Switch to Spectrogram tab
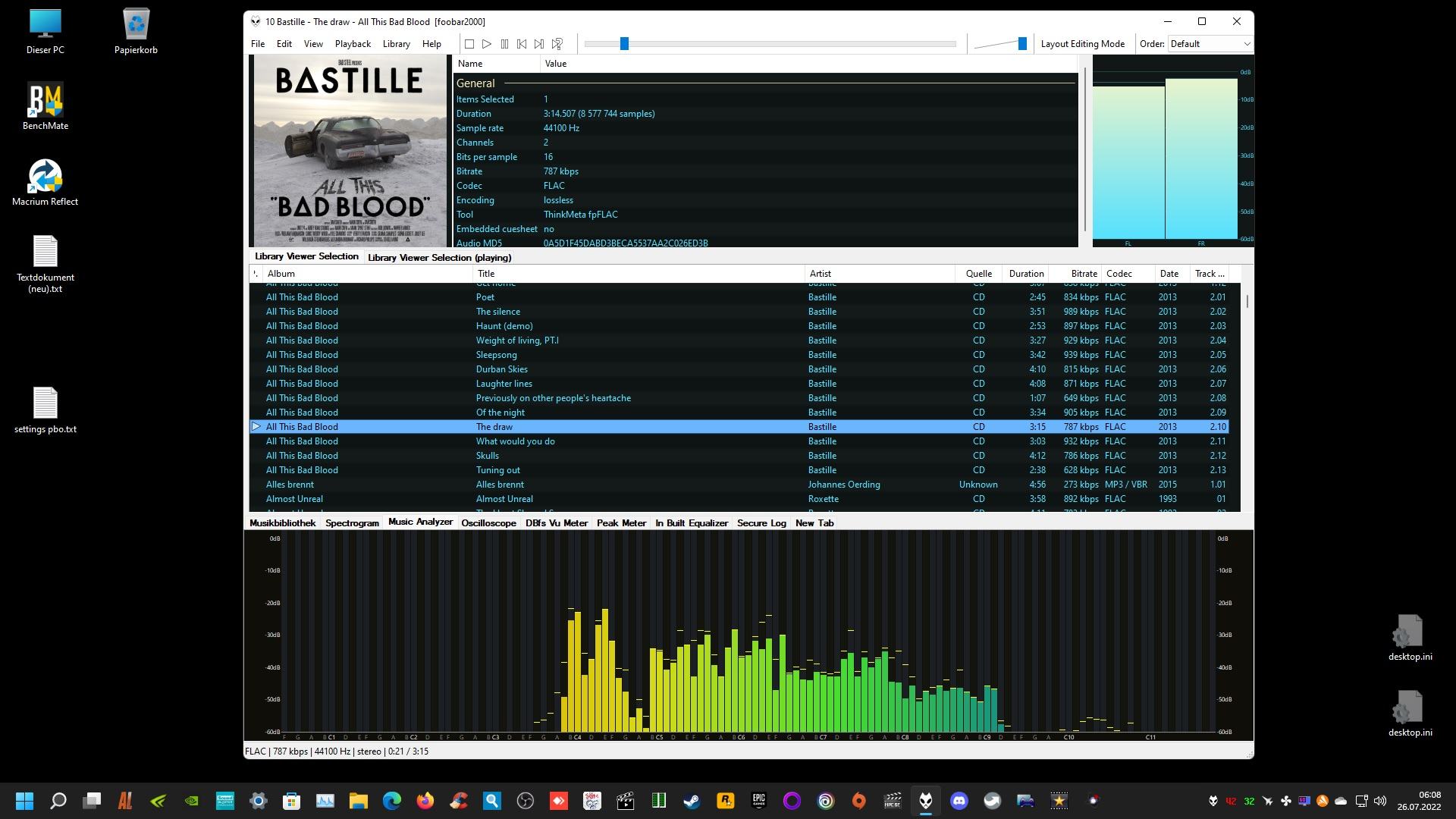Screen dimensions: 1456x819 point(352,523)
